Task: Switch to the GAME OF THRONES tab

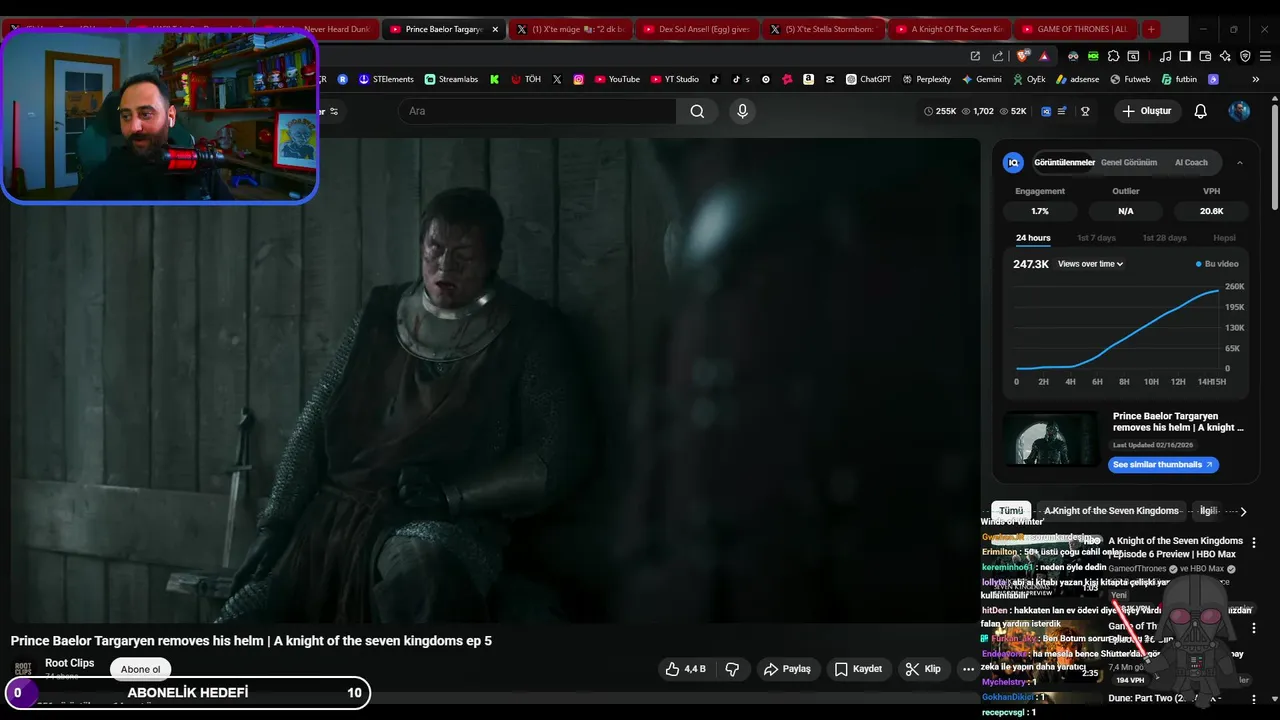Action: (x=1074, y=29)
